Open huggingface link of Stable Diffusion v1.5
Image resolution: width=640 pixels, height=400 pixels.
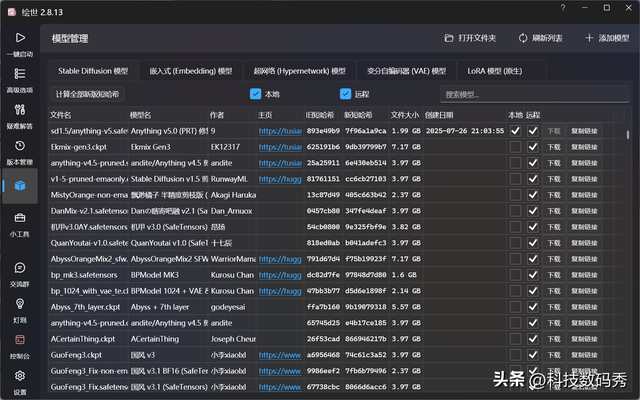(x=280, y=179)
